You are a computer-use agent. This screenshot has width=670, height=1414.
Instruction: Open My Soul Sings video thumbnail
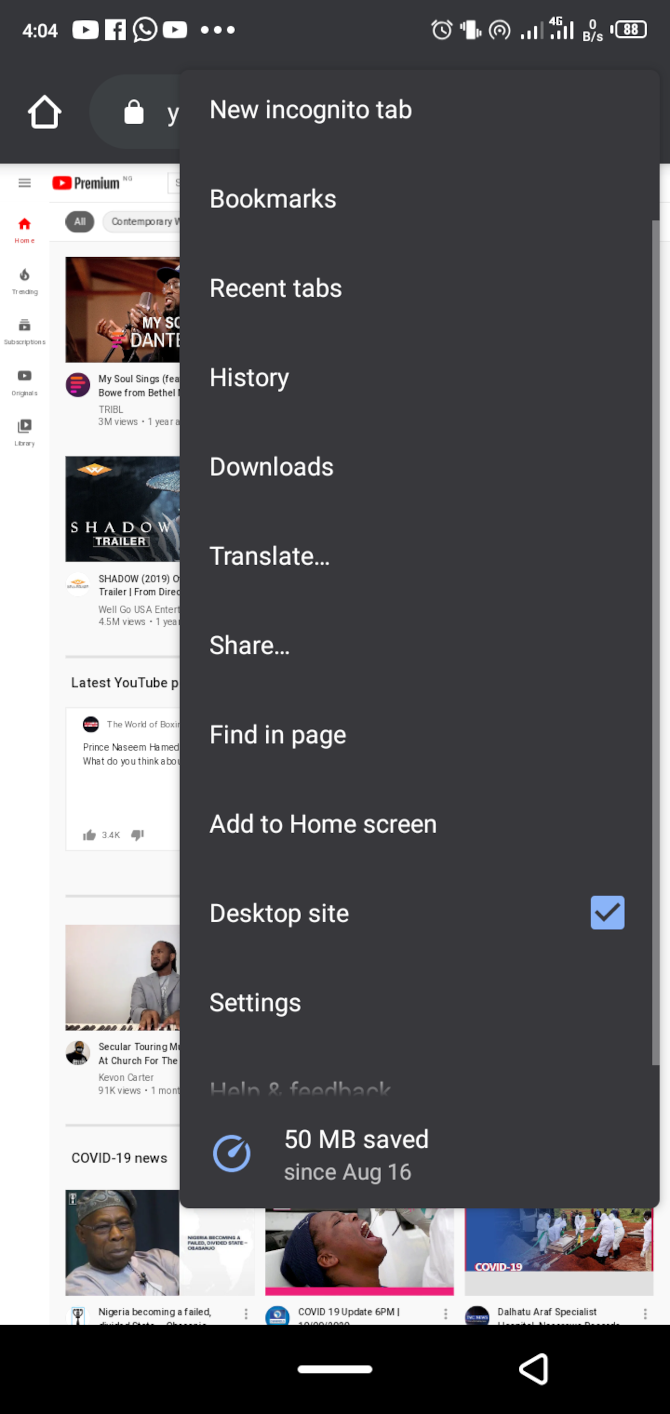[x=123, y=309]
